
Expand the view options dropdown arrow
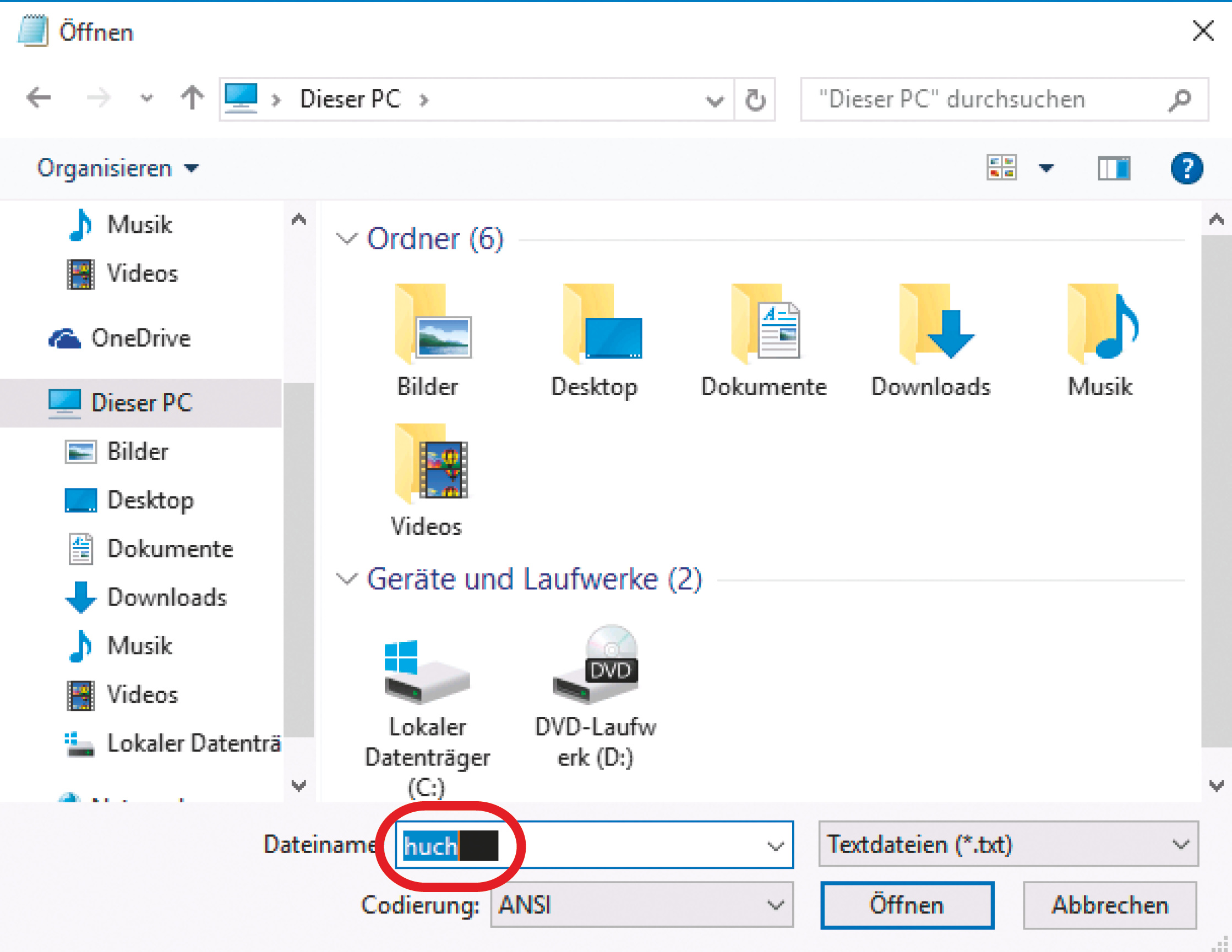(x=1046, y=168)
